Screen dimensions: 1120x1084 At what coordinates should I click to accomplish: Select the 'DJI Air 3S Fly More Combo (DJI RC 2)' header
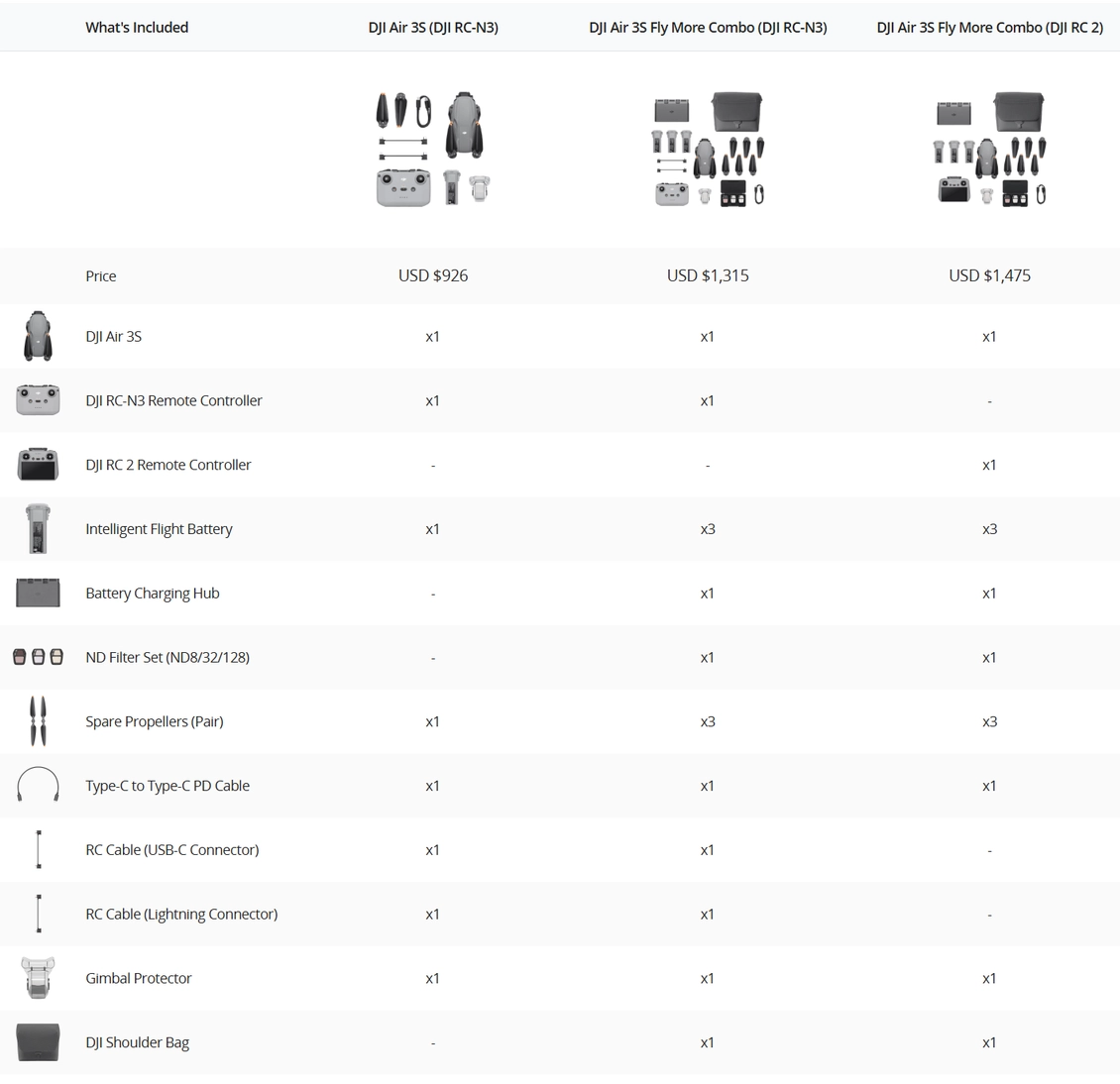[989, 27]
